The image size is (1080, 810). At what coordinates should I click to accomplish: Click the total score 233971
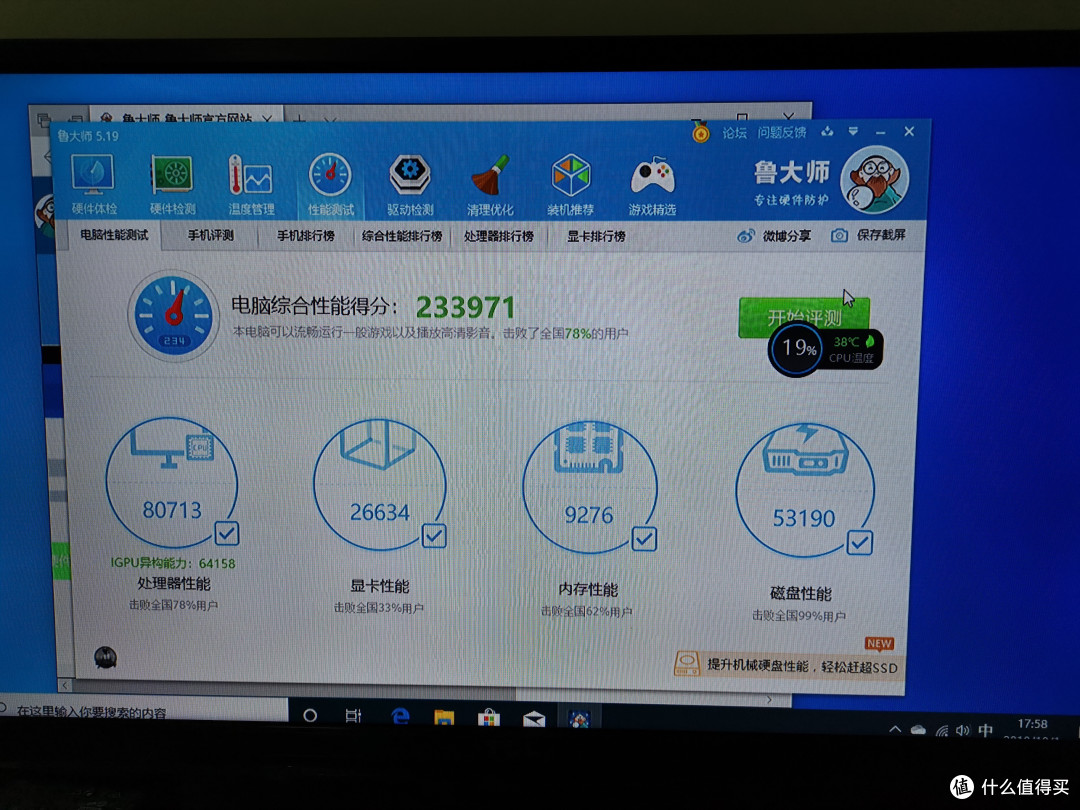pos(466,307)
